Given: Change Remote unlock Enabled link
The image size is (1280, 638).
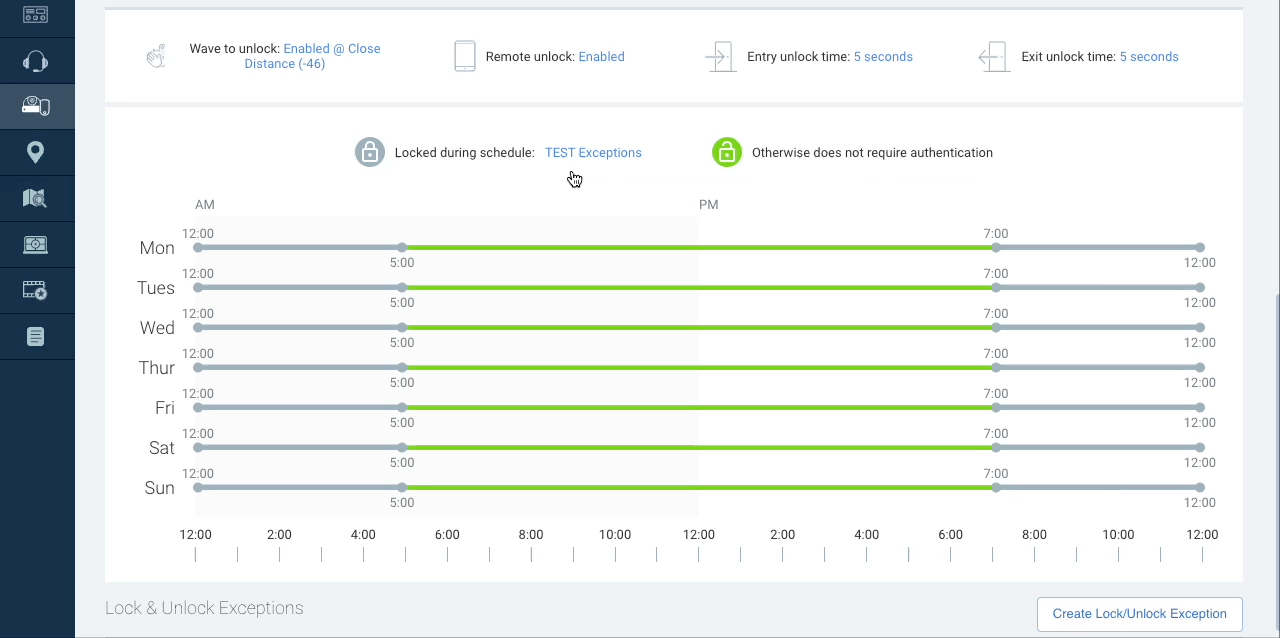Looking at the screenshot, I should [x=601, y=57].
